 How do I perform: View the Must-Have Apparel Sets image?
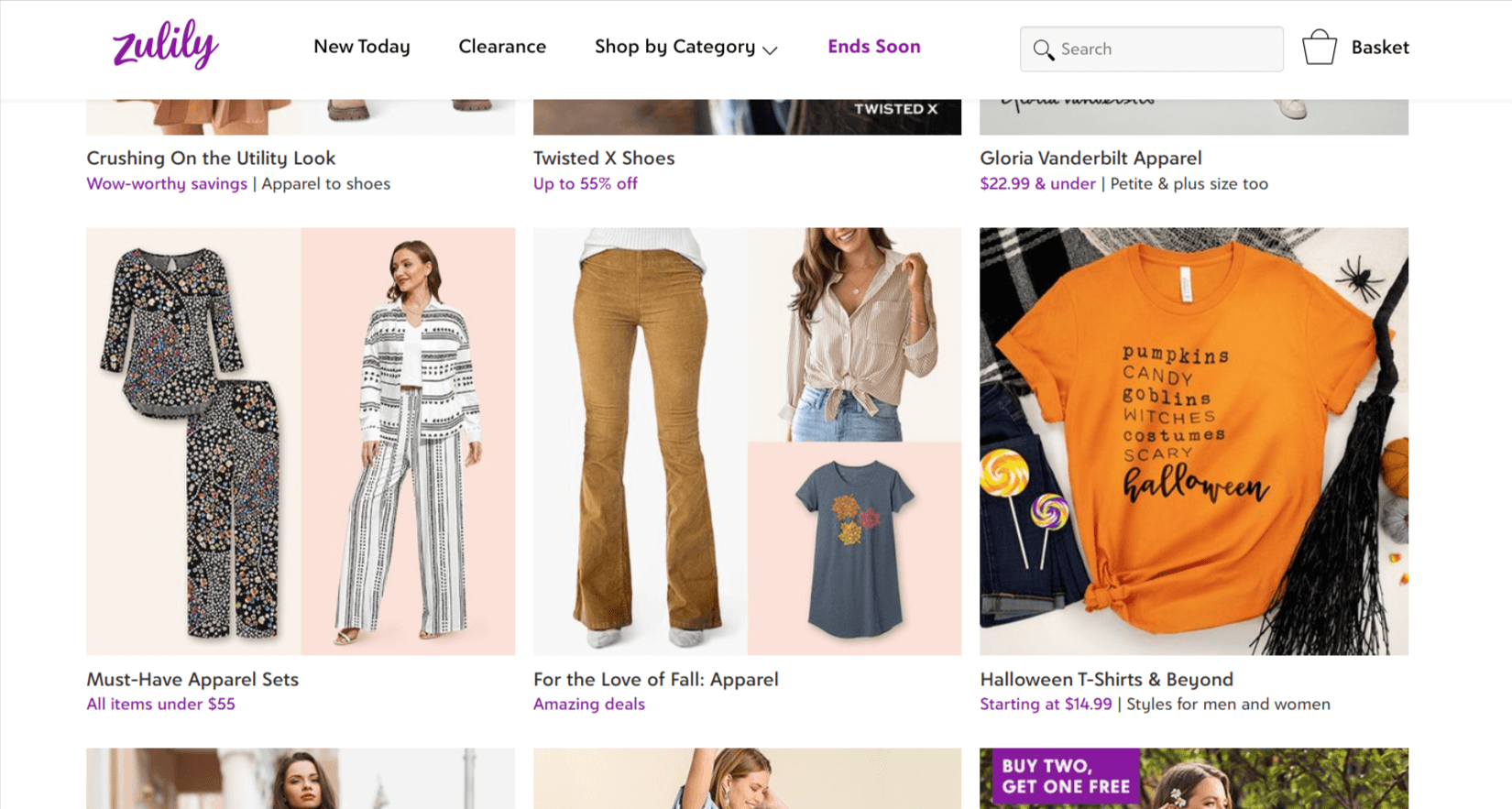tap(301, 442)
